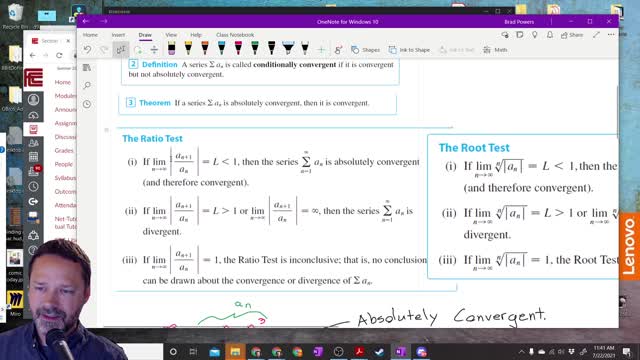Open the View ribbon tab
This screenshot has height=360, width=640.
(171, 35)
